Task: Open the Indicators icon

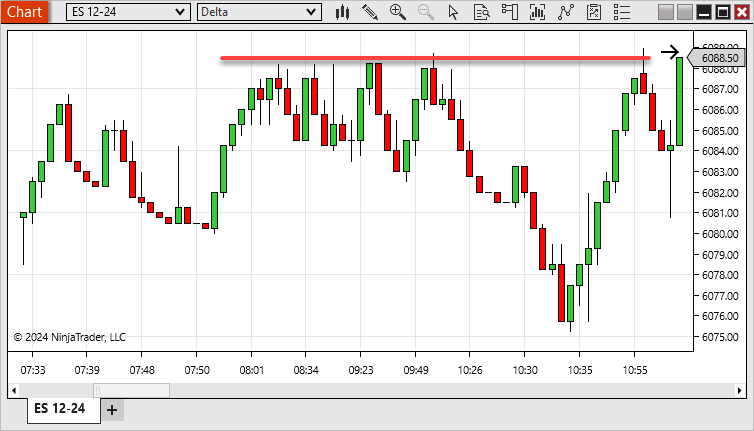Action: (567, 12)
